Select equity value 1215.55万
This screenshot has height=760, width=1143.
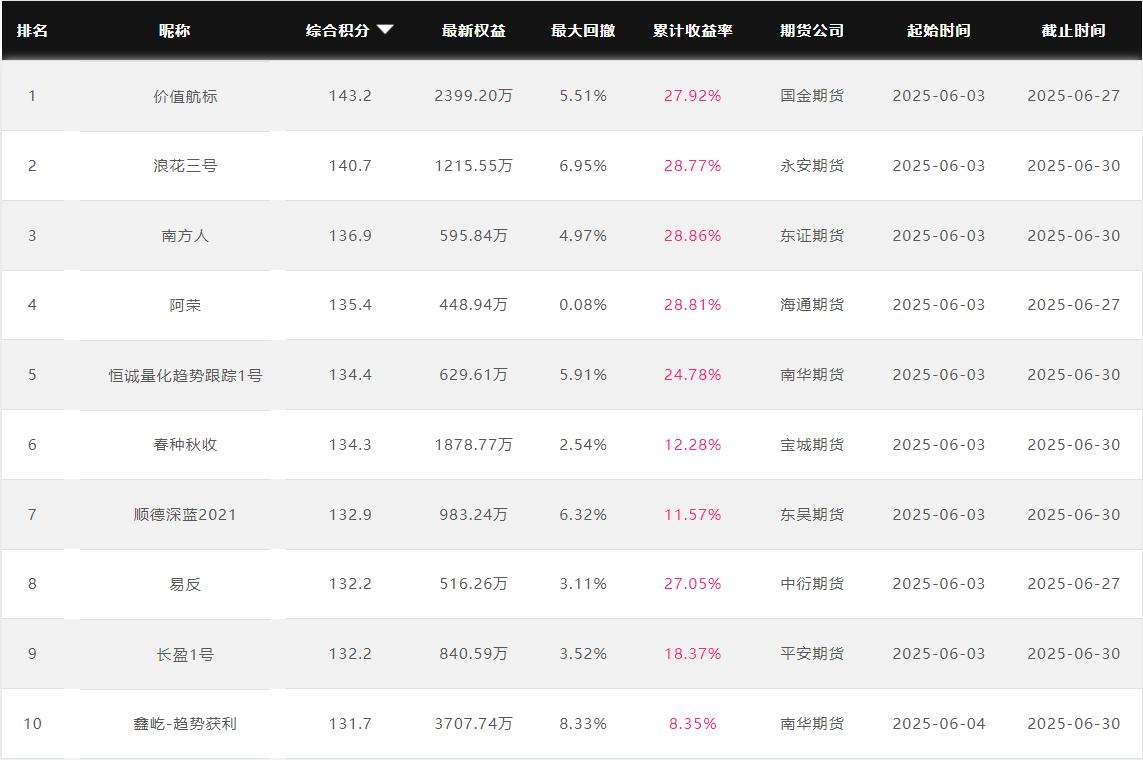coord(474,166)
